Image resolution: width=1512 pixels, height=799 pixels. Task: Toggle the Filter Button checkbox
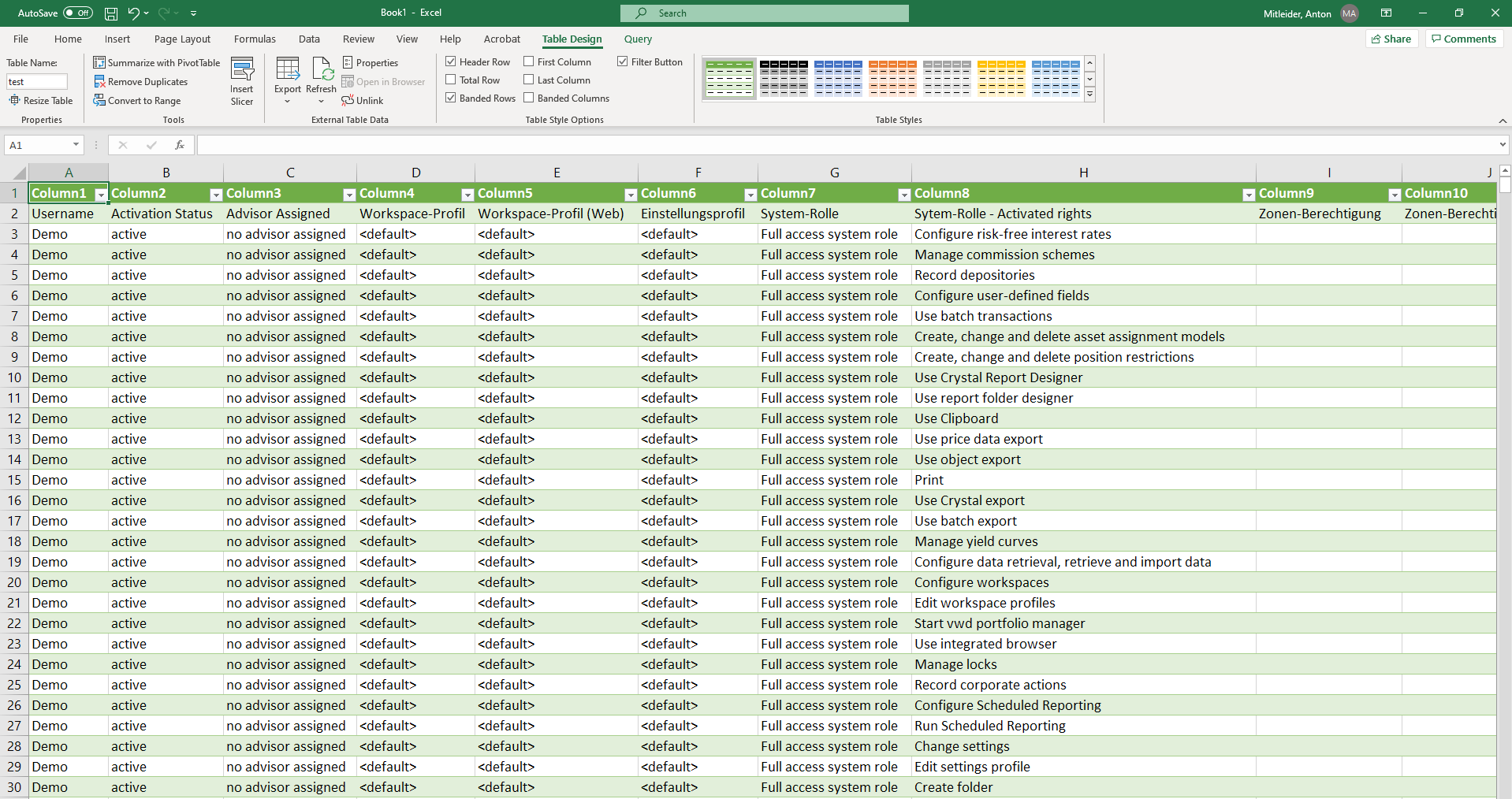click(x=623, y=61)
